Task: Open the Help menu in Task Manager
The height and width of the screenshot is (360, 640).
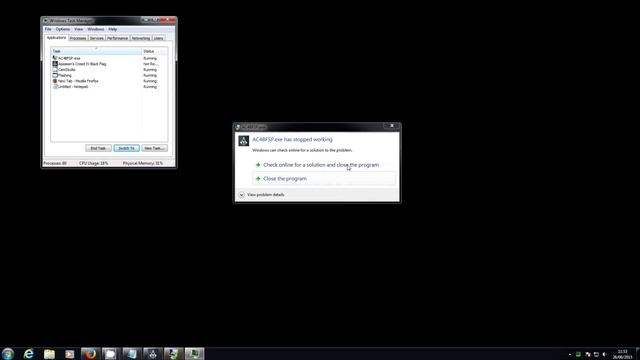Action: point(113,29)
